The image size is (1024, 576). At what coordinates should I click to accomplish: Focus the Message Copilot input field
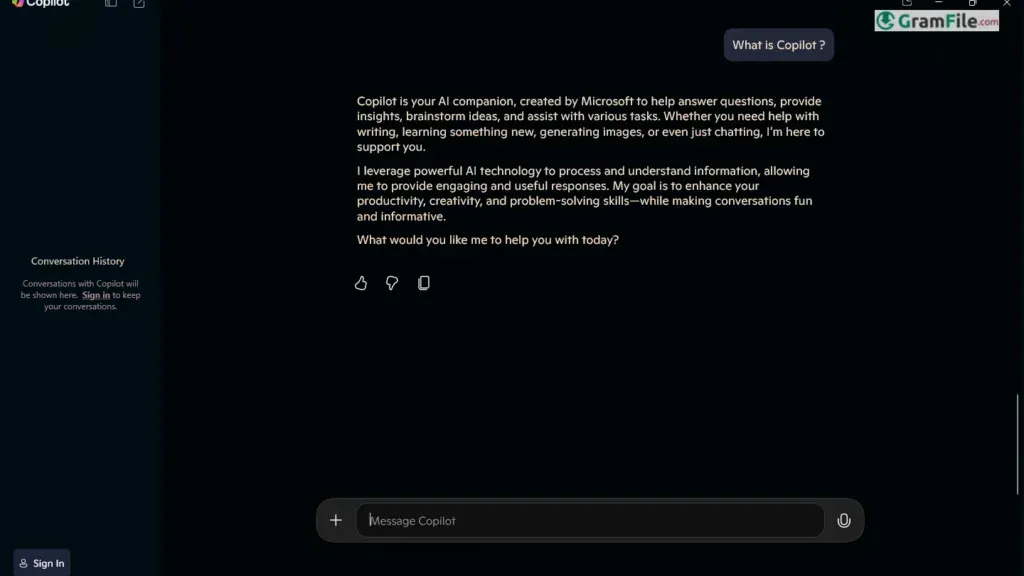tap(590, 520)
